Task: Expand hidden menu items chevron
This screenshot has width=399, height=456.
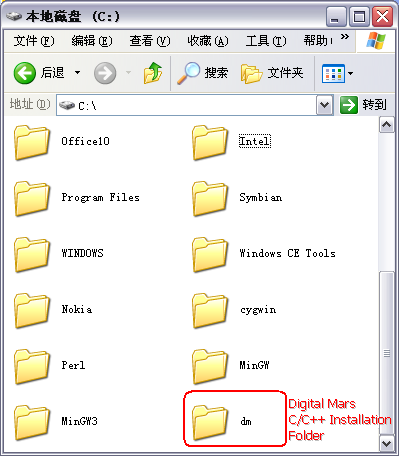Action: click(x=345, y=36)
